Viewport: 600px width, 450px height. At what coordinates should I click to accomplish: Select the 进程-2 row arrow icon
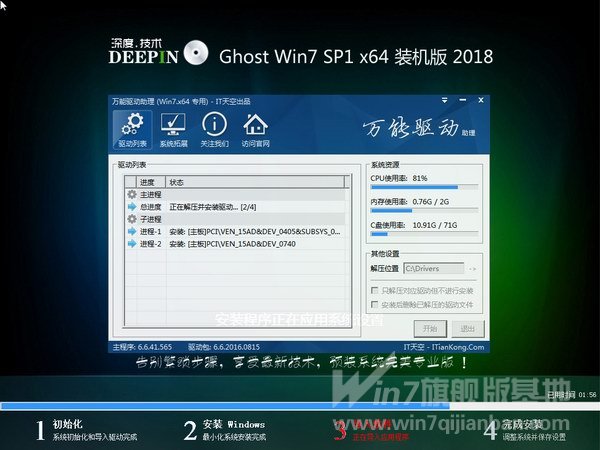(132, 244)
